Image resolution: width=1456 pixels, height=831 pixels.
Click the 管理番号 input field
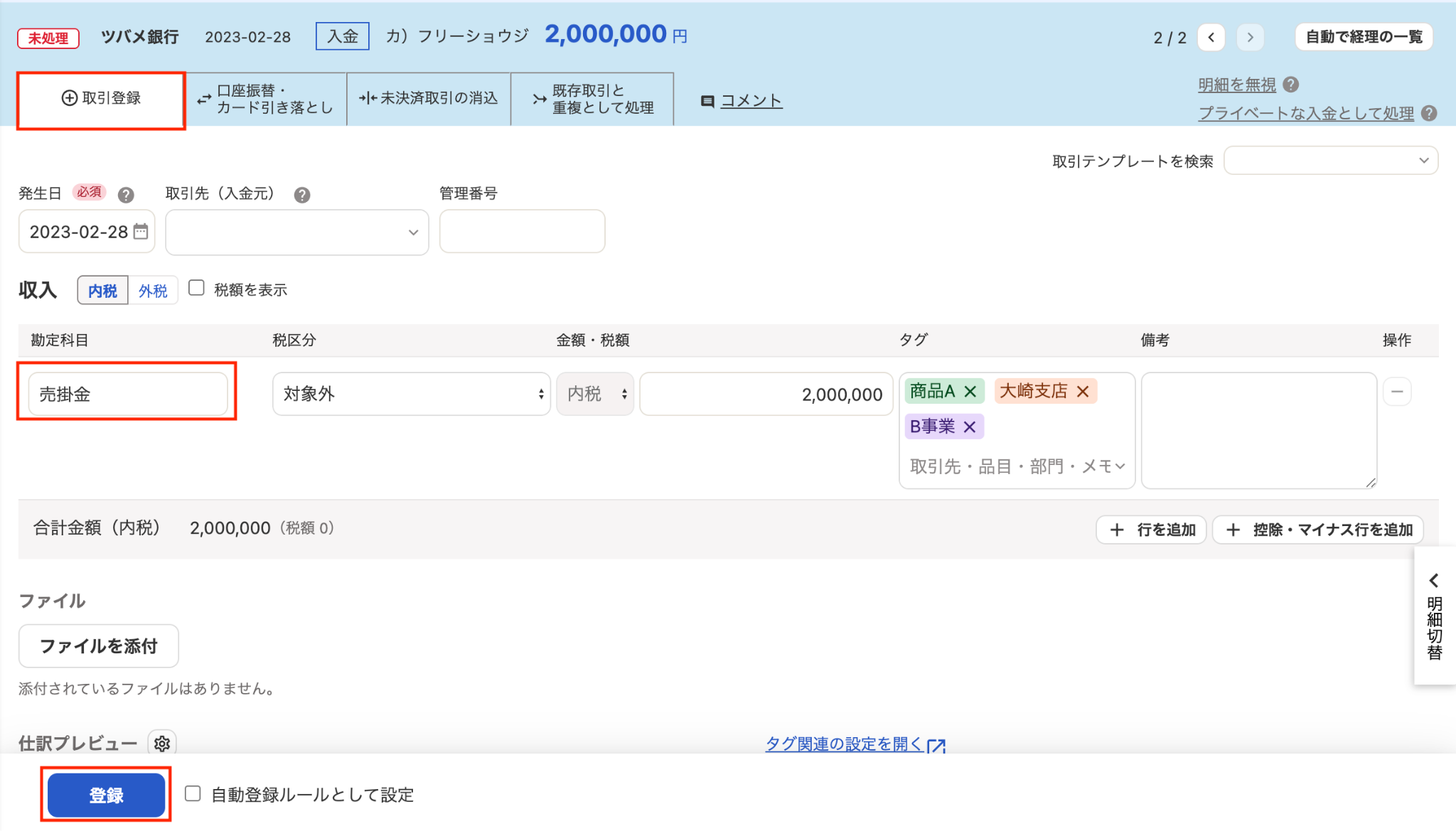click(x=523, y=231)
